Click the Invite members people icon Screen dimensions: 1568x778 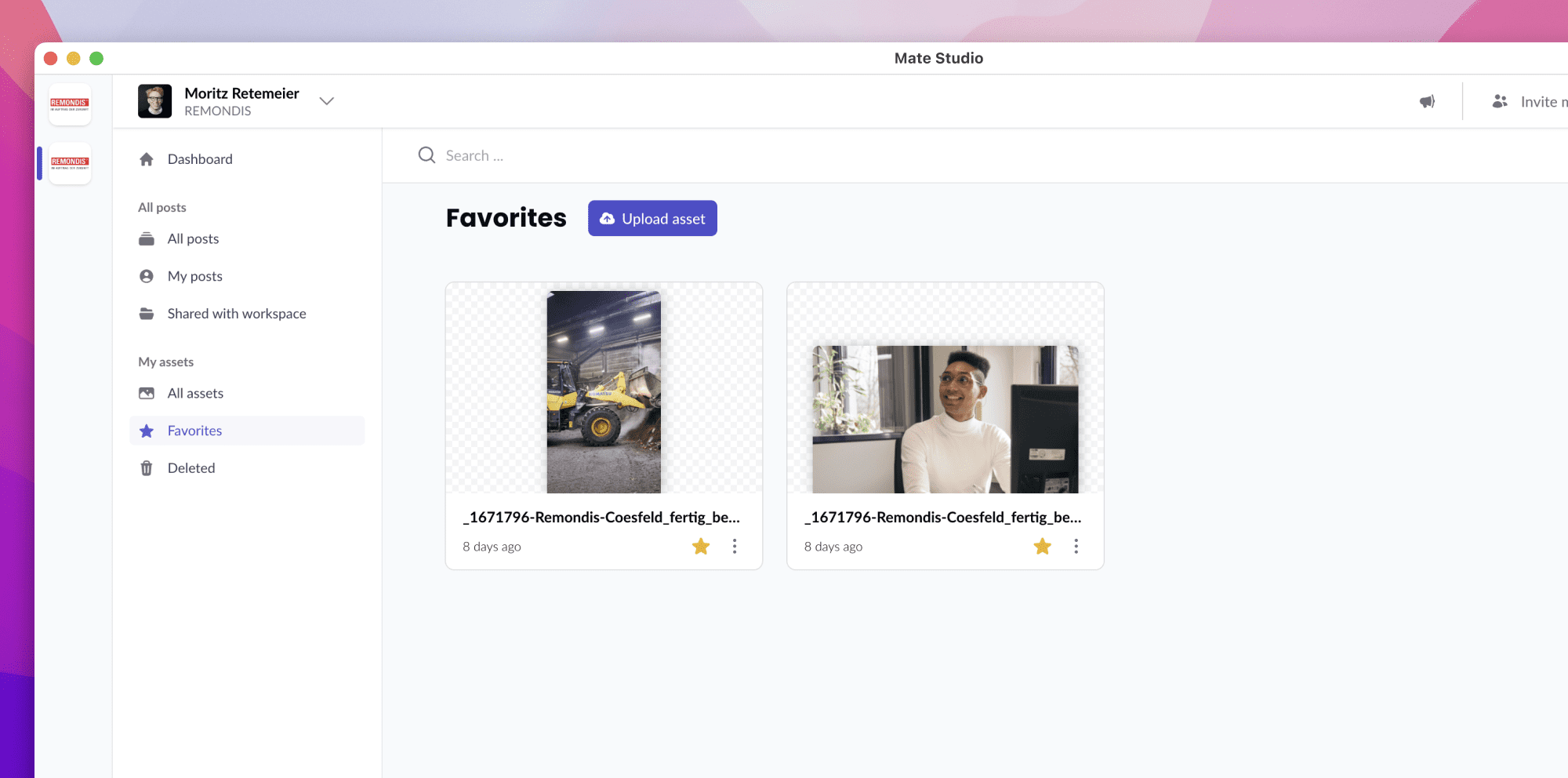pyautogui.click(x=1500, y=101)
